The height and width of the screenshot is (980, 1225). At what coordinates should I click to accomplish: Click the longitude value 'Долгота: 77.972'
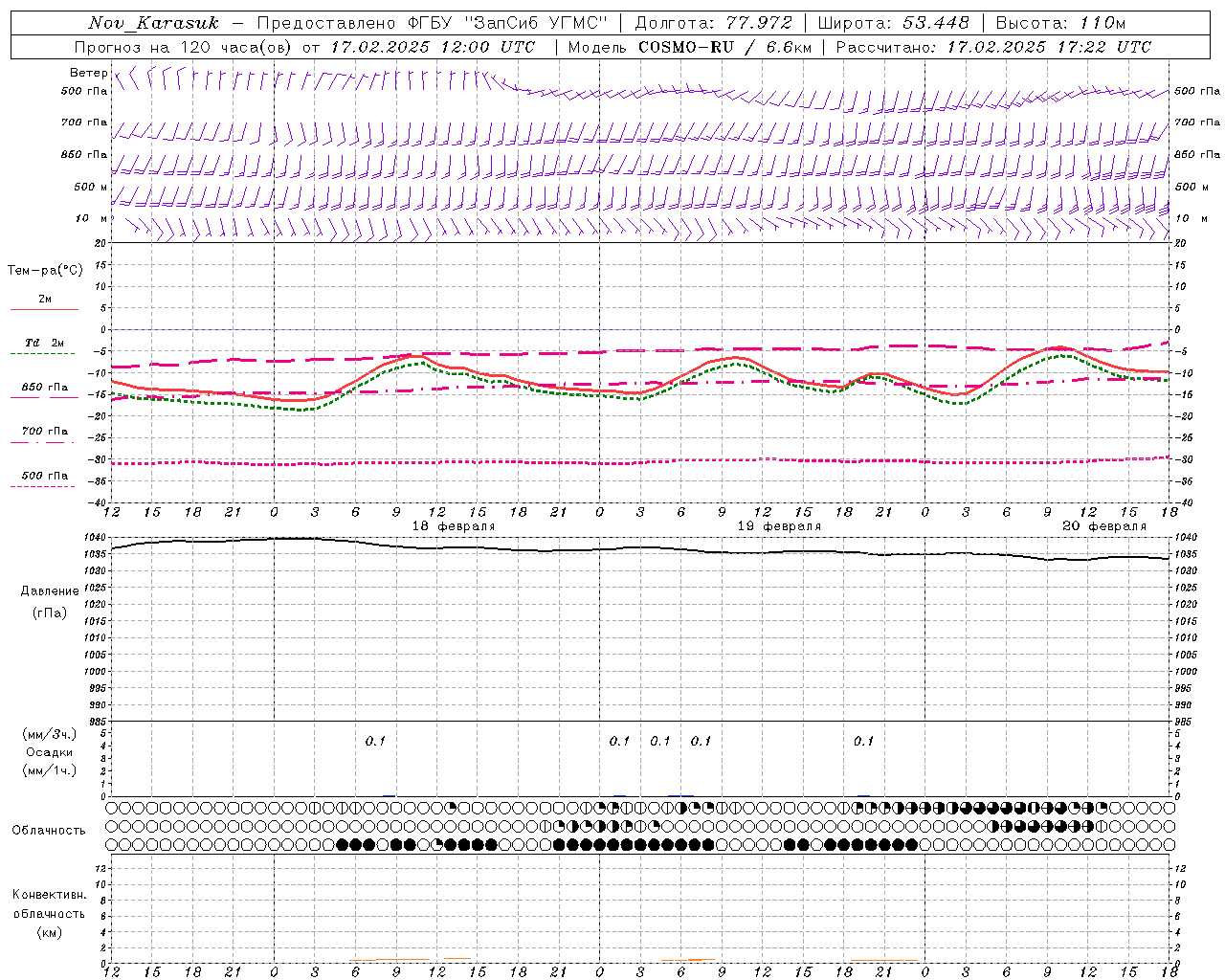(x=714, y=23)
